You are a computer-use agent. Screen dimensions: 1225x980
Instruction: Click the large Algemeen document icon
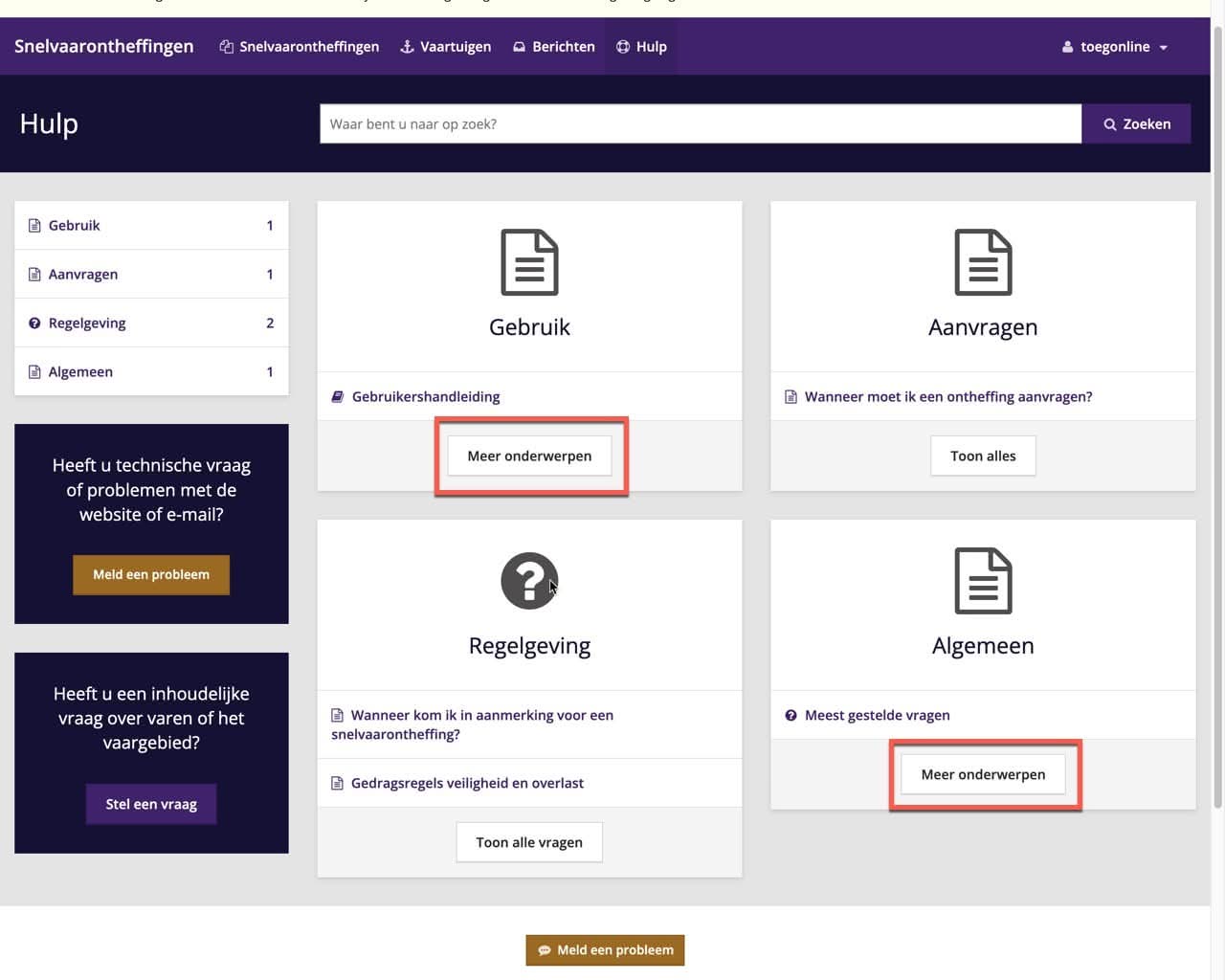coord(983,581)
